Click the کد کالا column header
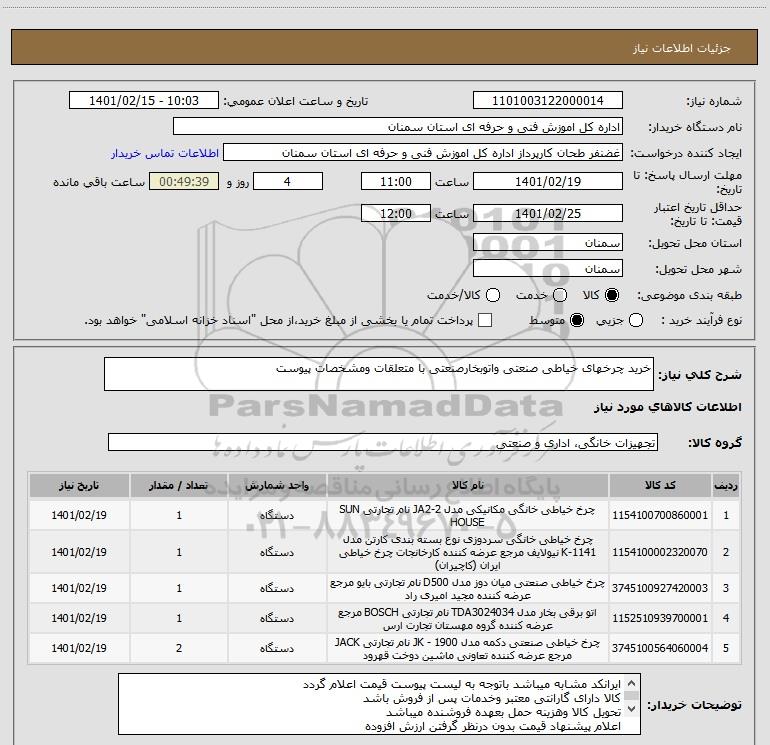The image size is (770, 745). pos(660,485)
